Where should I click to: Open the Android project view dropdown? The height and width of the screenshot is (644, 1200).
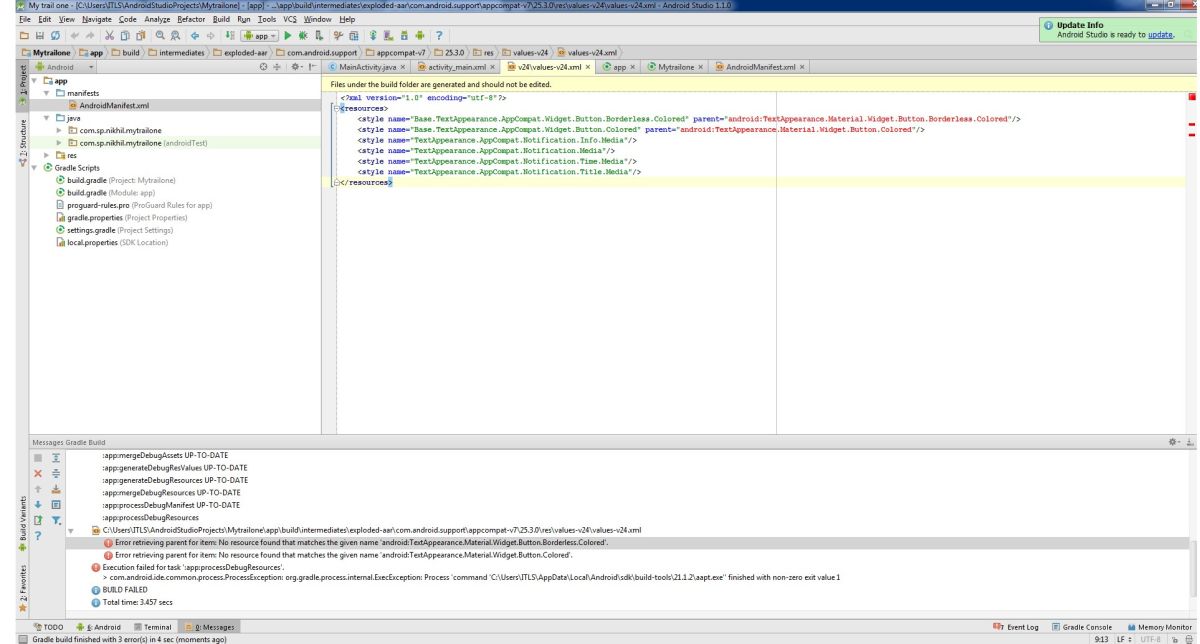click(64, 67)
